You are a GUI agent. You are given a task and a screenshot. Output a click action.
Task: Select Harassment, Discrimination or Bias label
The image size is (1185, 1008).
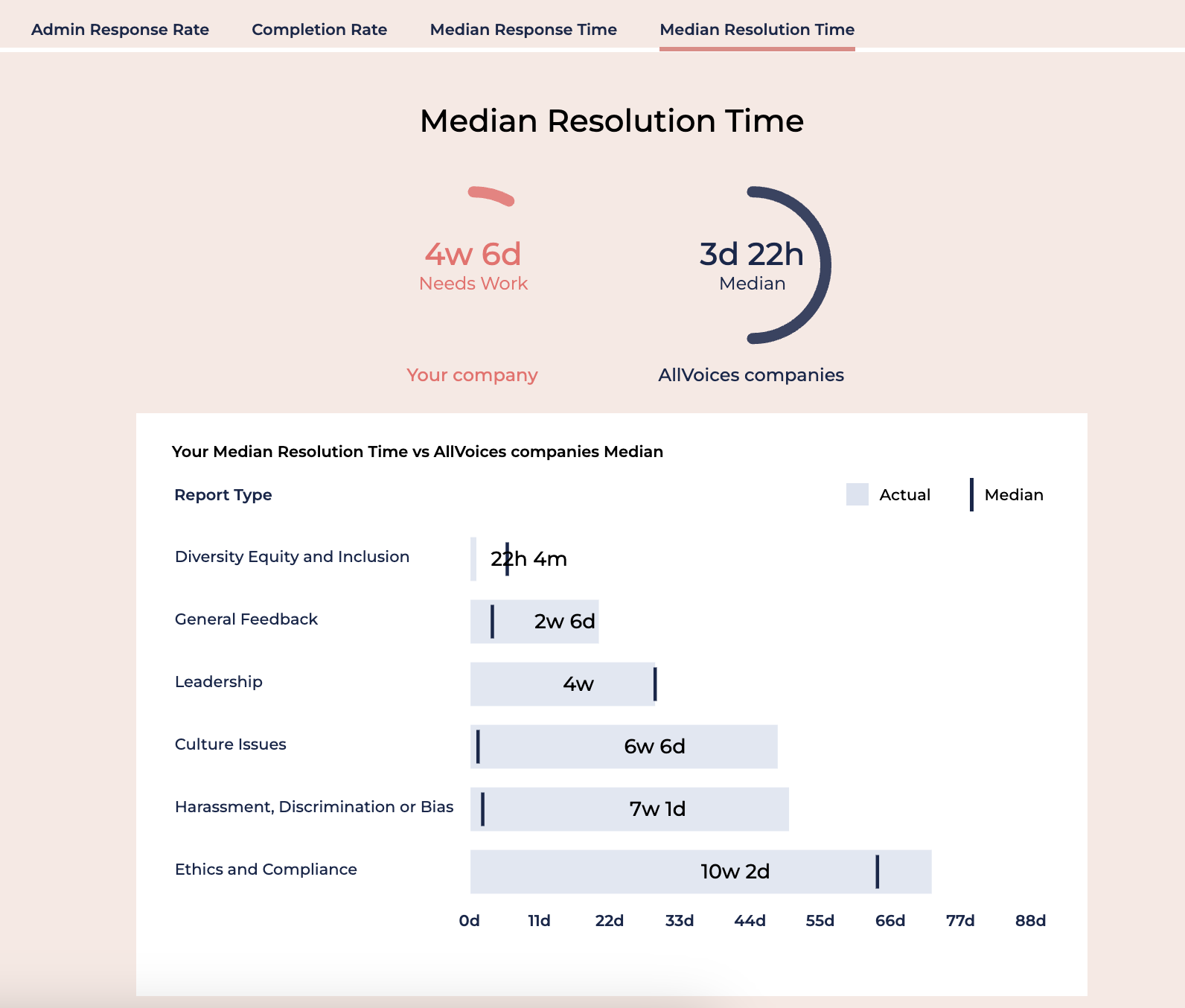[314, 807]
